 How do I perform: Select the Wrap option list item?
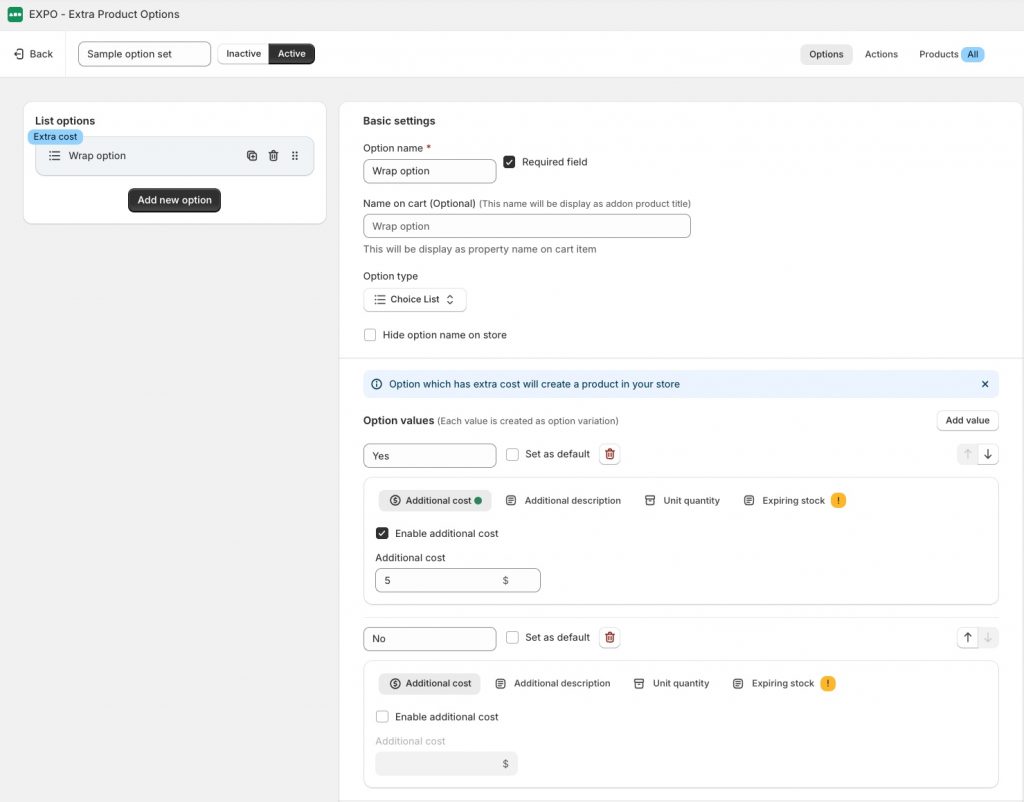pyautogui.click(x=174, y=156)
